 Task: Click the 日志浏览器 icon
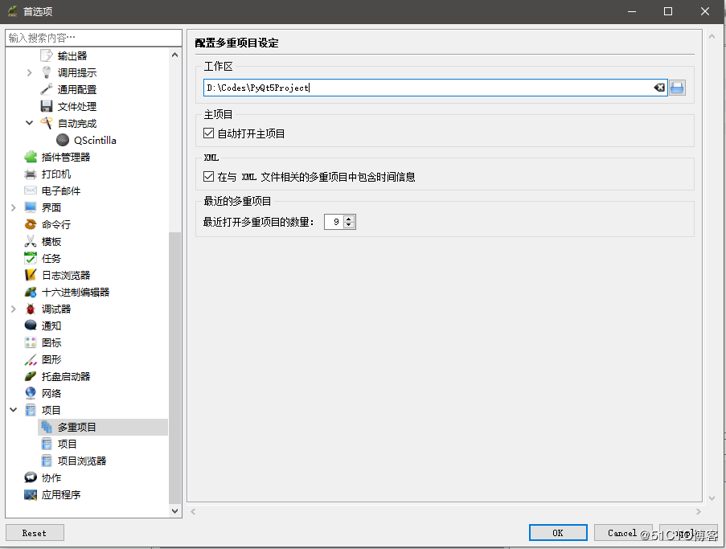(x=31, y=275)
